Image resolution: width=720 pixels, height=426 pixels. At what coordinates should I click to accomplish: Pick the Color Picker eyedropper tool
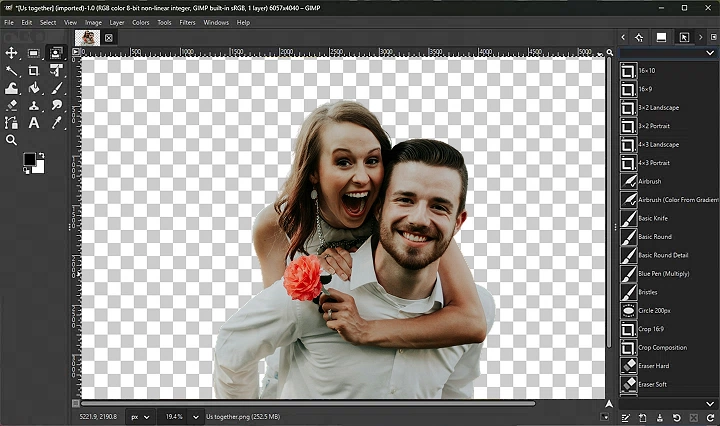click(x=56, y=122)
